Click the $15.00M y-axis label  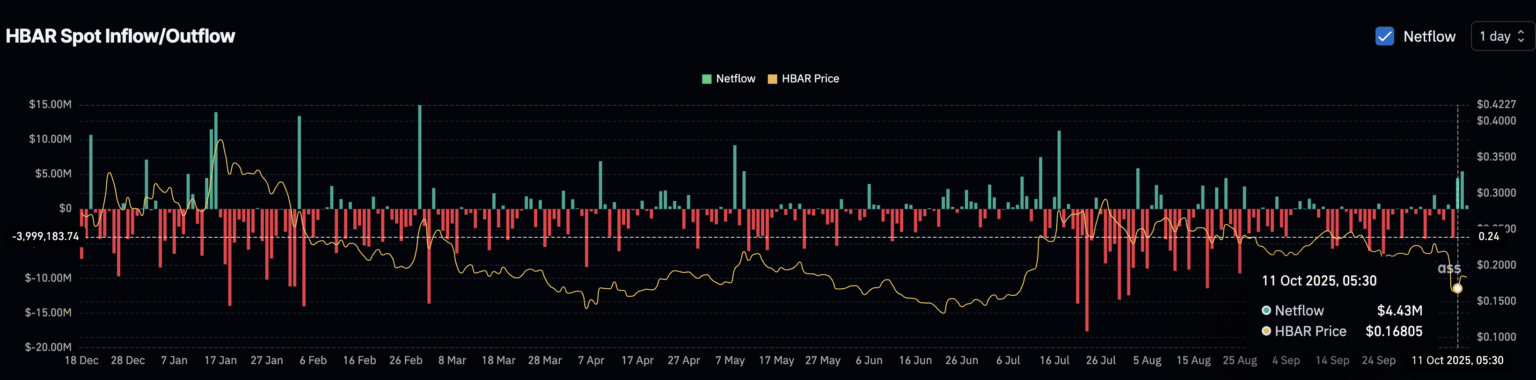point(49,104)
